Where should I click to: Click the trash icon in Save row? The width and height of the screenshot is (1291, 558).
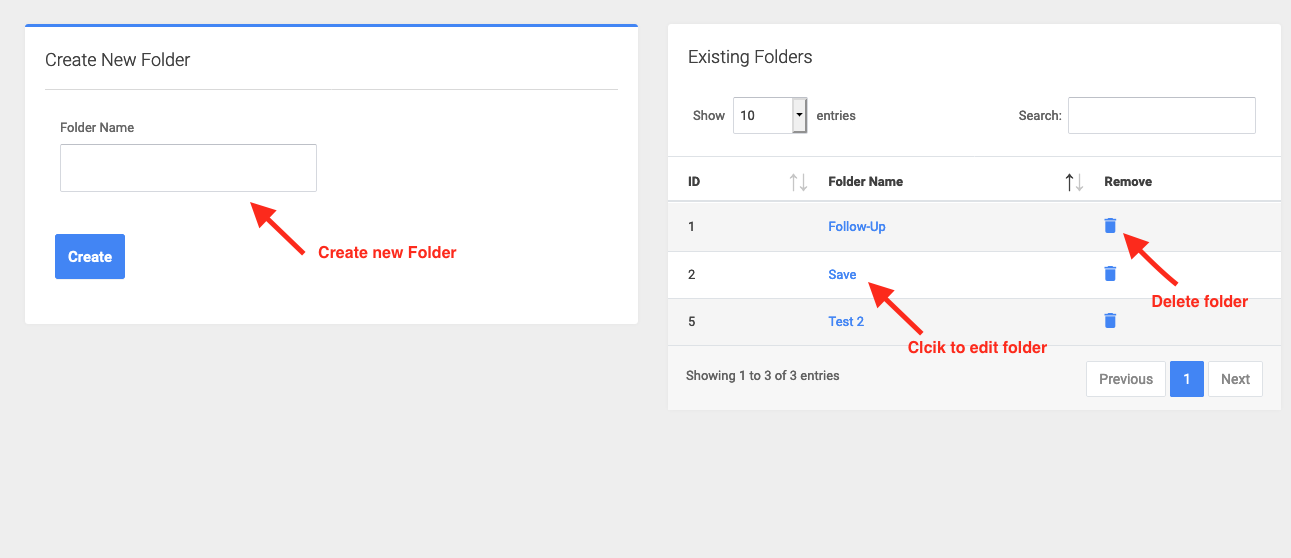(x=1110, y=273)
